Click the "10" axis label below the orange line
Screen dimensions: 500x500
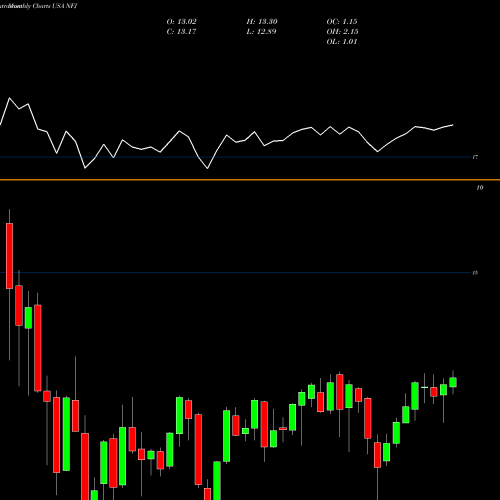[x=480, y=188]
